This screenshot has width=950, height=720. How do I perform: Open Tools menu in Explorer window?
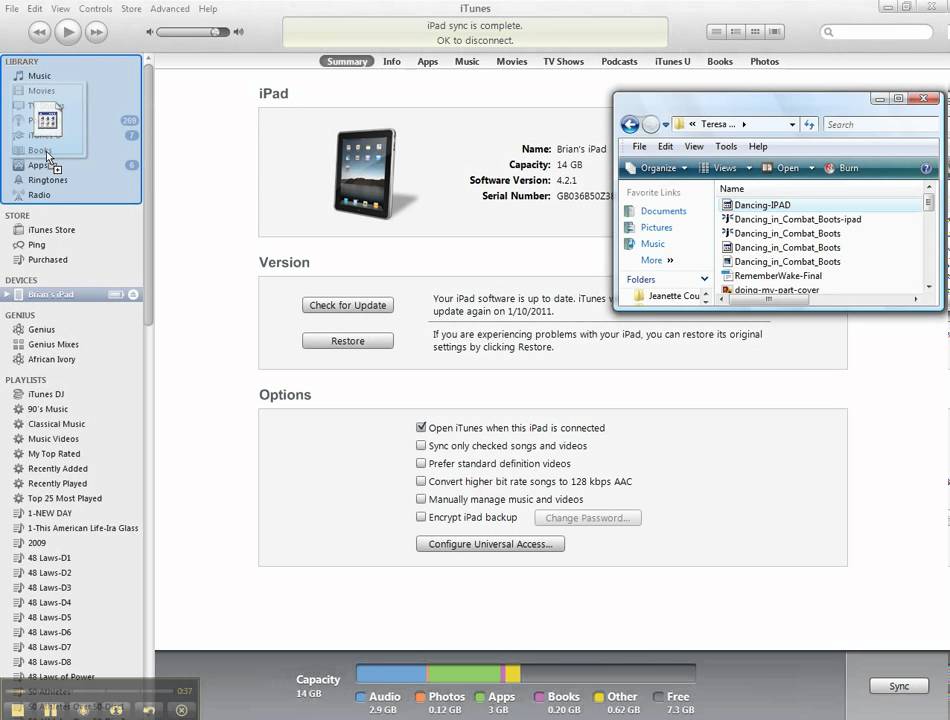click(726, 147)
